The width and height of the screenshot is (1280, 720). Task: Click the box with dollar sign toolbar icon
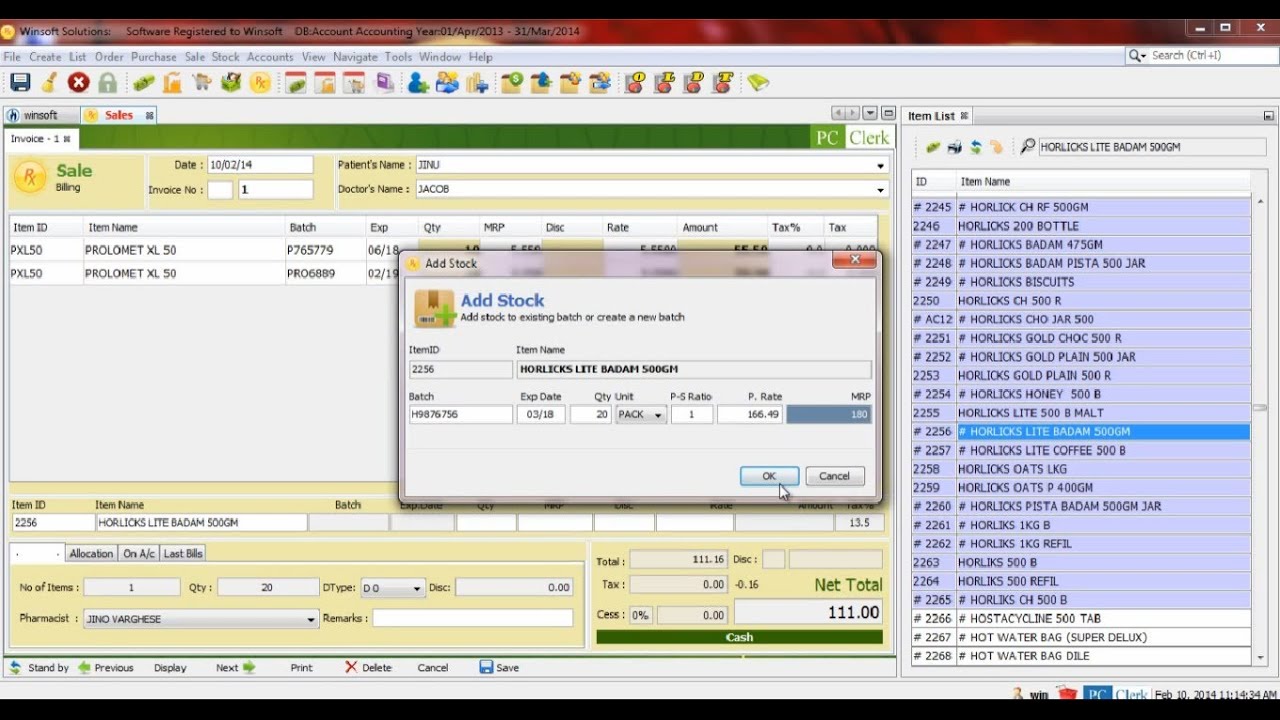[x=512, y=83]
